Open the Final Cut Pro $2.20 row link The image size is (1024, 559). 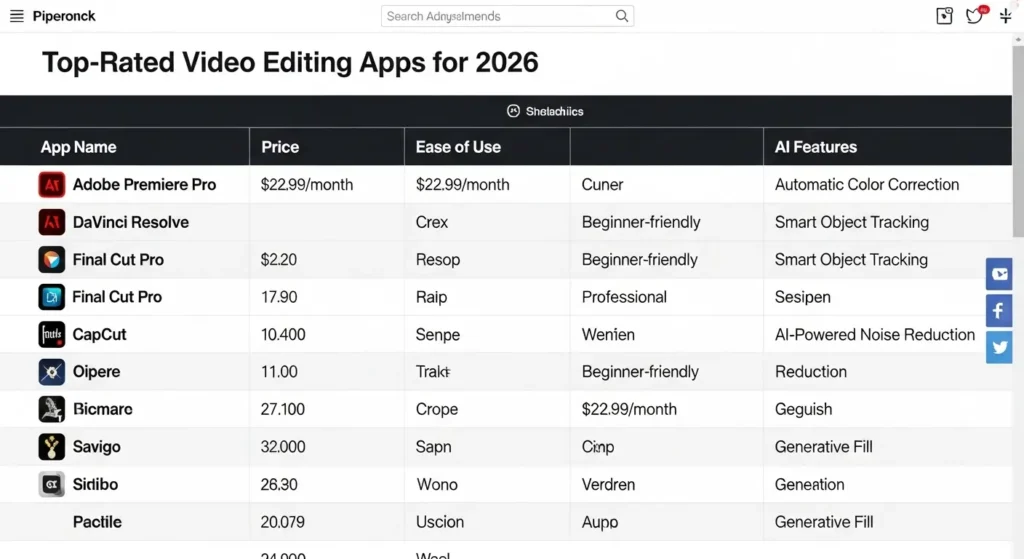[x=118, y=260]
